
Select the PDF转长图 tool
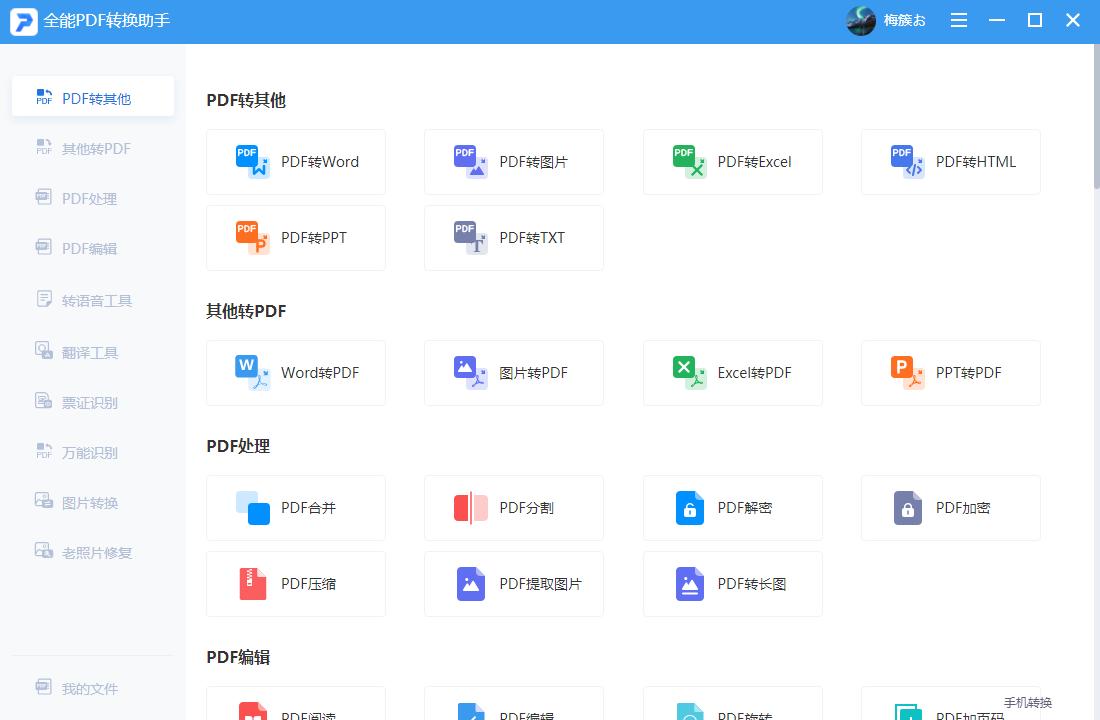[x=732, y=583]
